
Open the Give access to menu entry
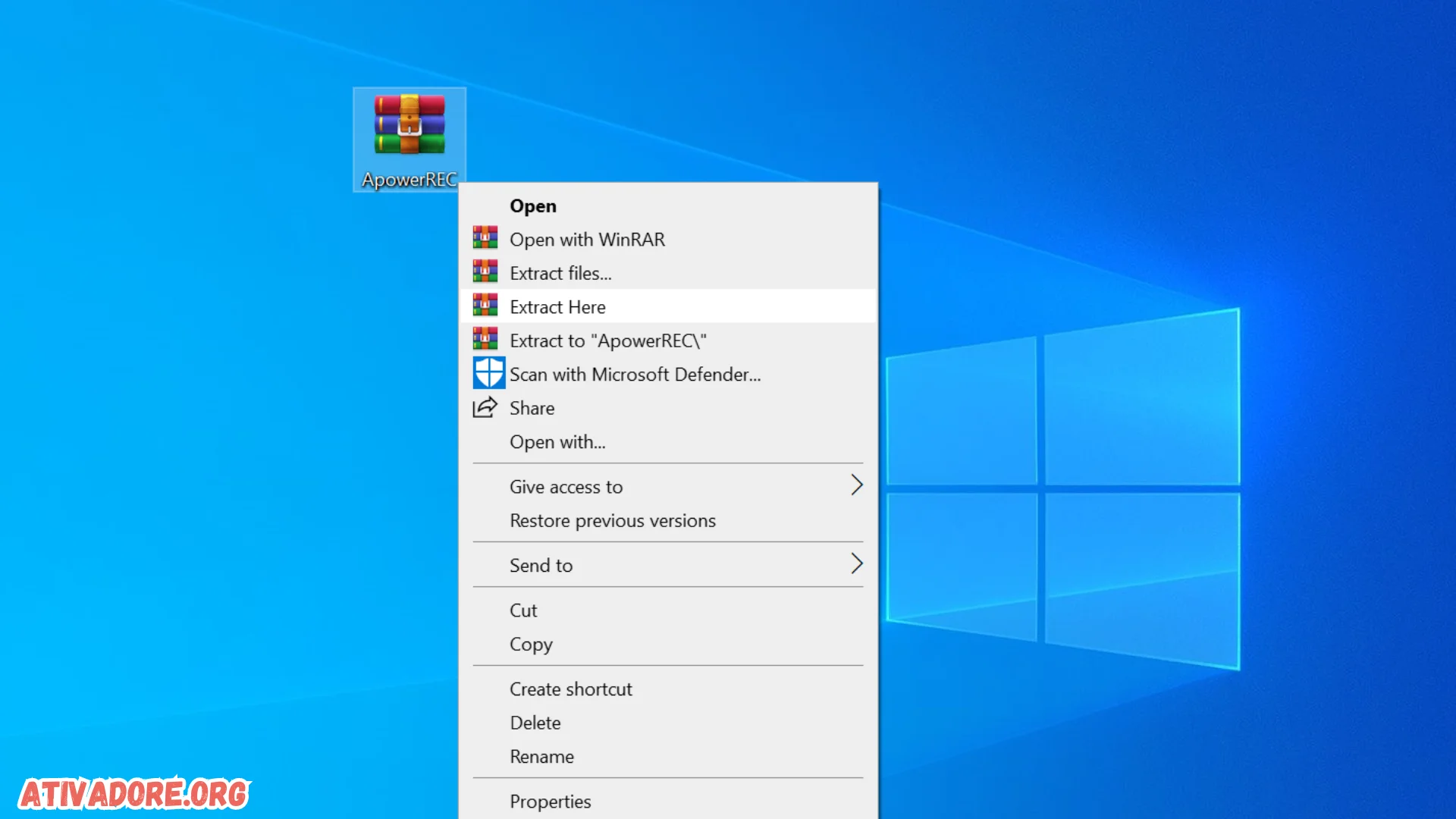pyautogui.click(x=668, y=487)
